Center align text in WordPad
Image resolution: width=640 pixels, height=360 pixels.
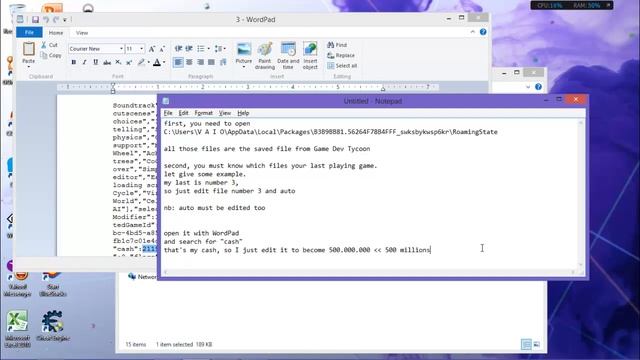click(189, 62)
